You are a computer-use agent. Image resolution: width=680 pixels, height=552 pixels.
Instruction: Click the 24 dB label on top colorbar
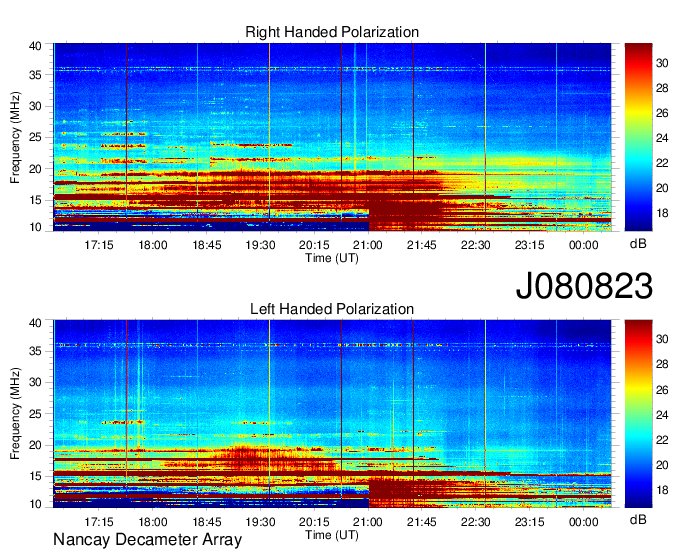pos(662,138)
